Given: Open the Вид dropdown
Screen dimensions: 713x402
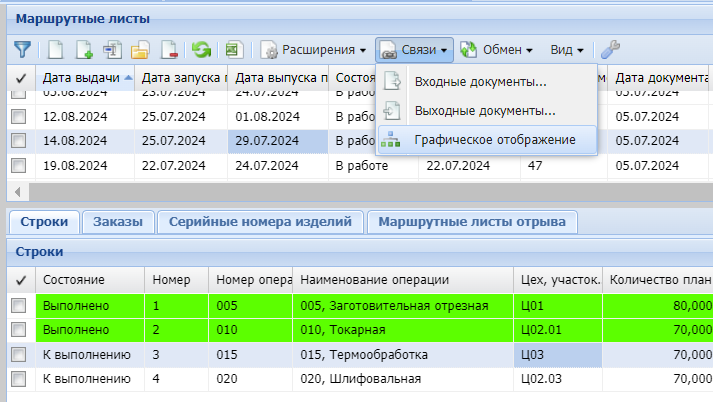Looking at the screenshot, I should tap(567, 49).
